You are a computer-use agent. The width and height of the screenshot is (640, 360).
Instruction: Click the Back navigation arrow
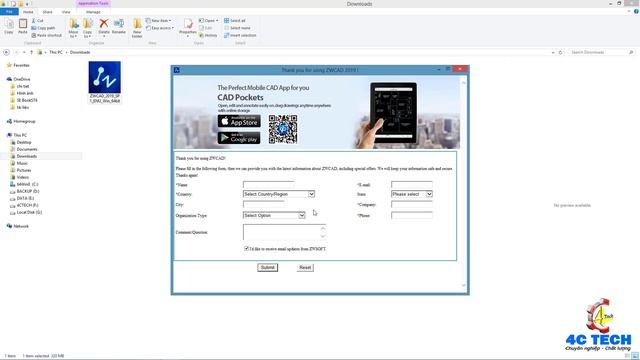tap(6, 52)
